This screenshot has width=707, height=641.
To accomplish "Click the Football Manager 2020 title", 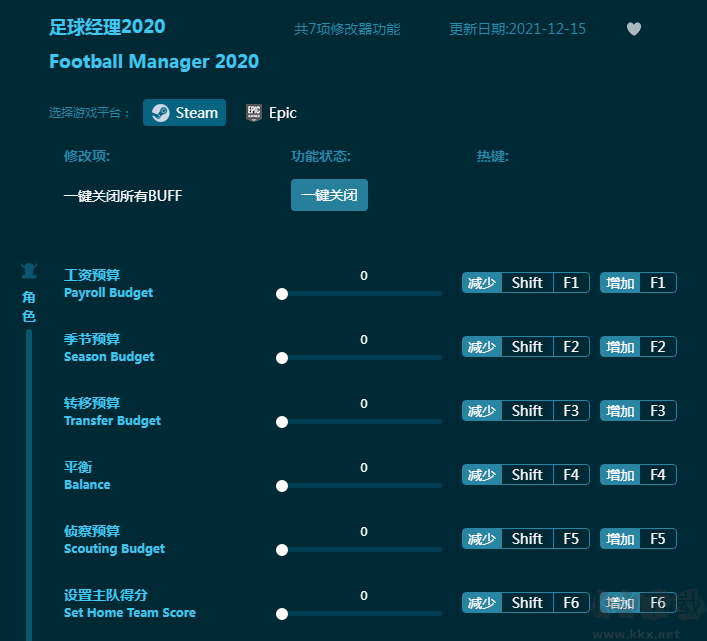I will [x=154, y=61].
